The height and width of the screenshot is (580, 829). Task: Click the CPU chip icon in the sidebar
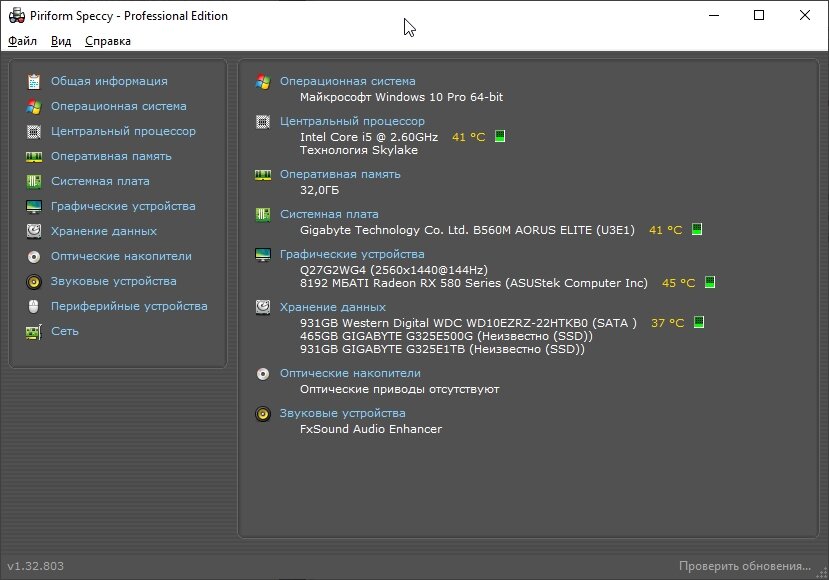coord(34,131)
